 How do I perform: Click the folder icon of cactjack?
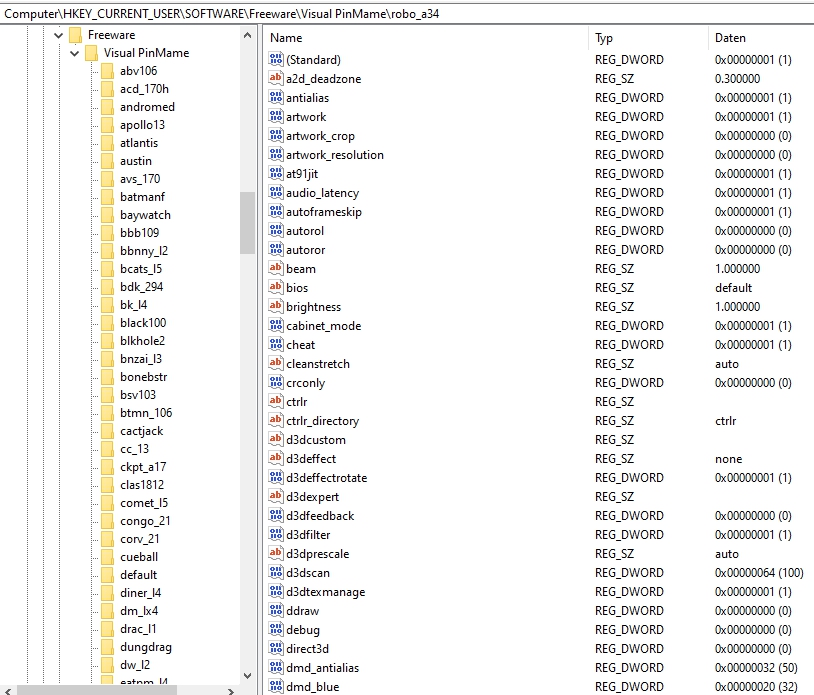(x=107, y=431)
